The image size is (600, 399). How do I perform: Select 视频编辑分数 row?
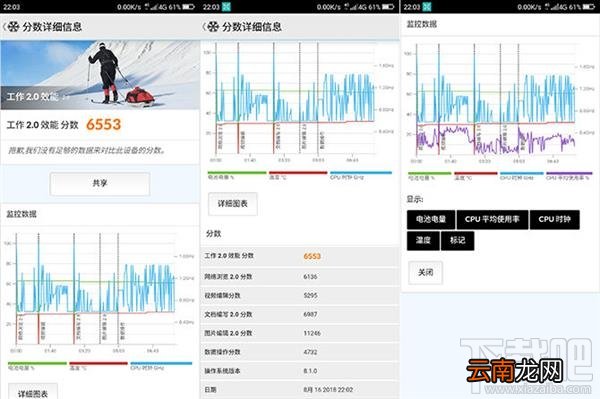(x=300, y=295)
